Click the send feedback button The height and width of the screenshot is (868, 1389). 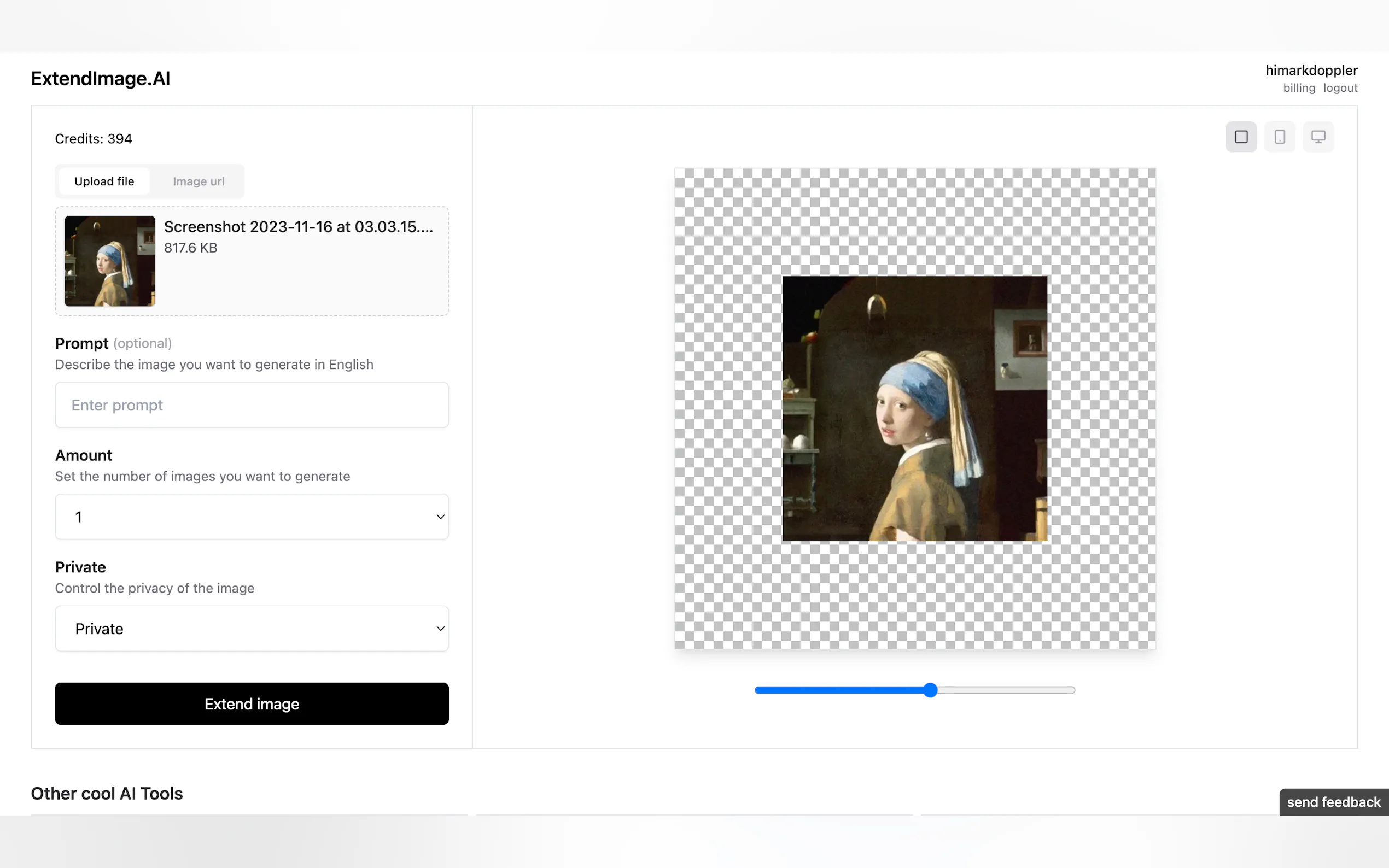[1332, 801]
